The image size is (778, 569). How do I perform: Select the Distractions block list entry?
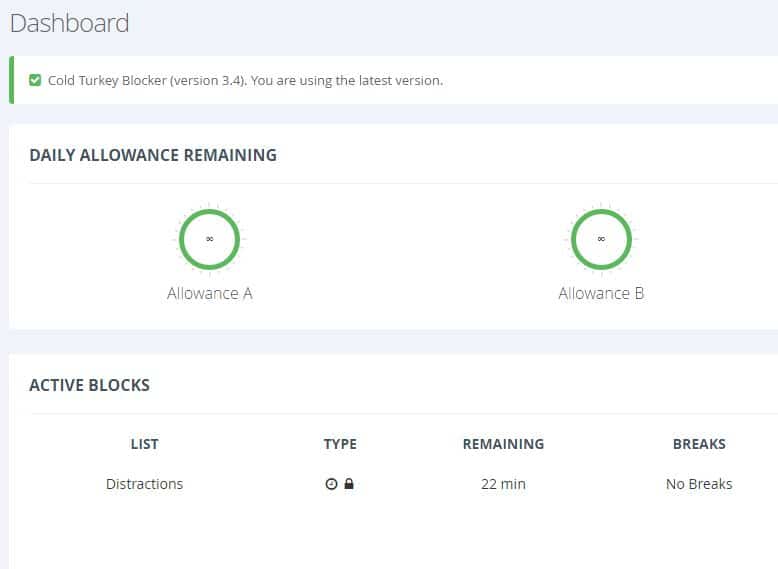[x=144, y=484]
